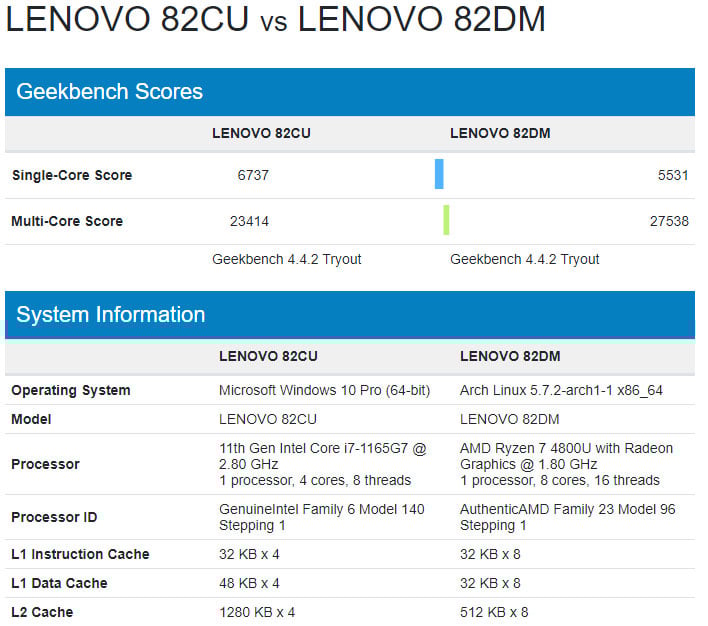
Task: Click LENOVO 82DM header in System Information
Action: click(x=510, y=356)
